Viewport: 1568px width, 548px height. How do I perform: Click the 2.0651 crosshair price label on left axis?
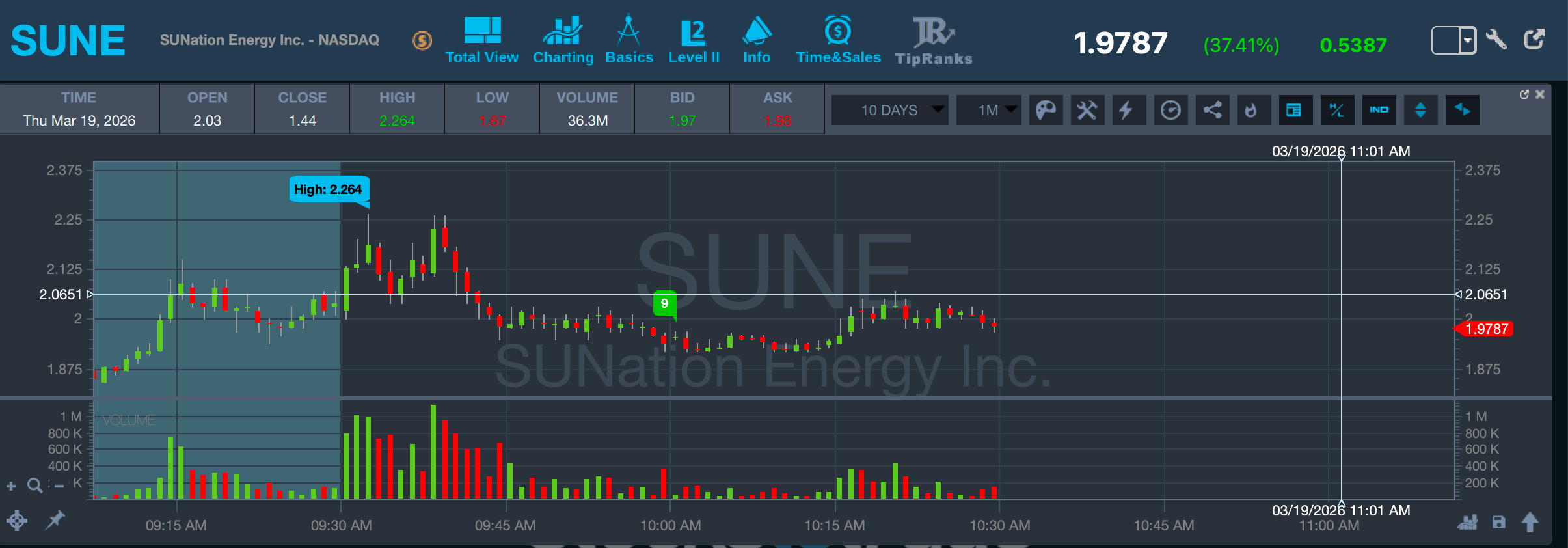(61, 294)
